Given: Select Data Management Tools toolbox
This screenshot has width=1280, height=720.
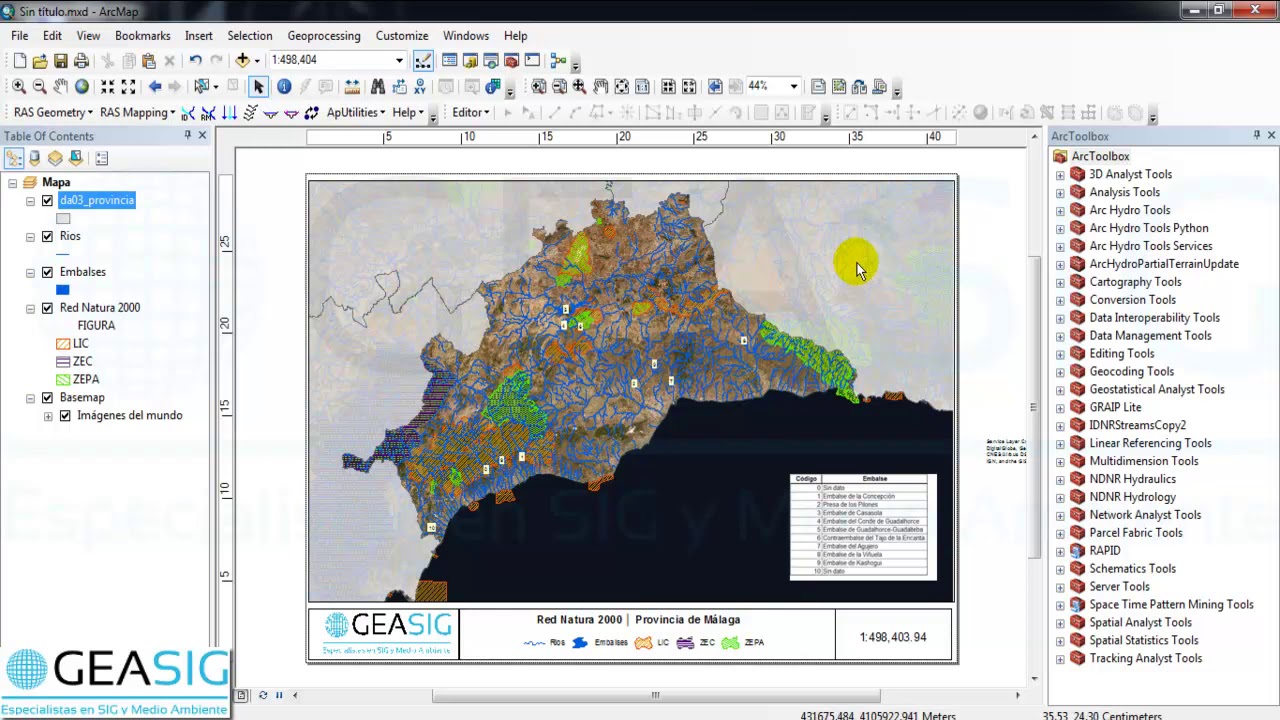Looking at the screenshot, I should pos(1150,336).
